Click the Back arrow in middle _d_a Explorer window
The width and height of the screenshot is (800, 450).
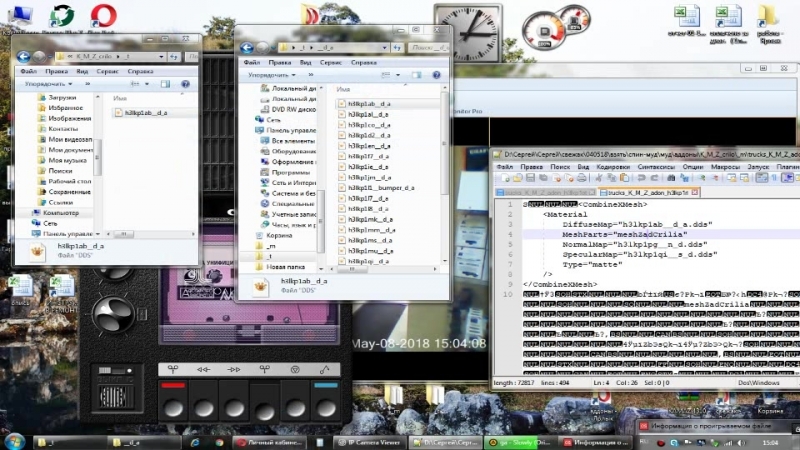point(247,47)
